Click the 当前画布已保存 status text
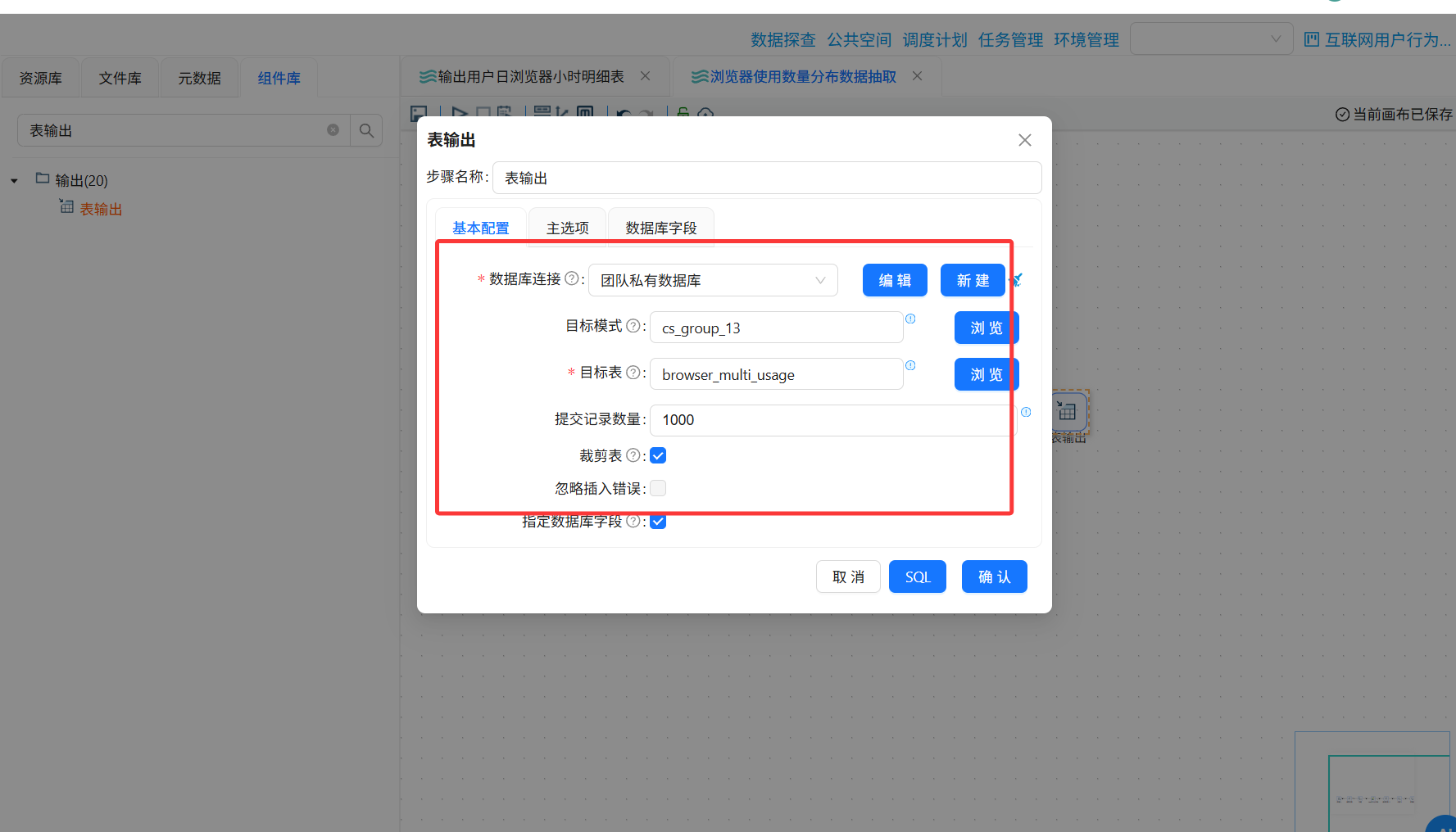Viewport: 1456px width, 832px height. 1402,115
